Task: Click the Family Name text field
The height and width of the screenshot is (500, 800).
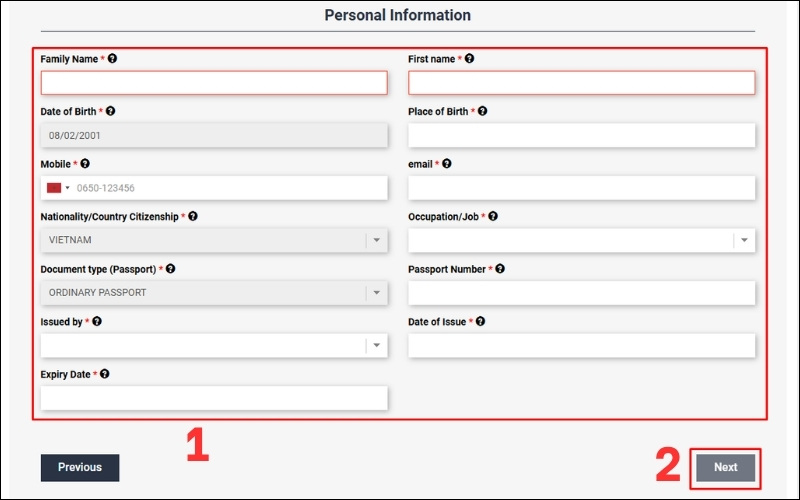Action: [x=213, y=83]
